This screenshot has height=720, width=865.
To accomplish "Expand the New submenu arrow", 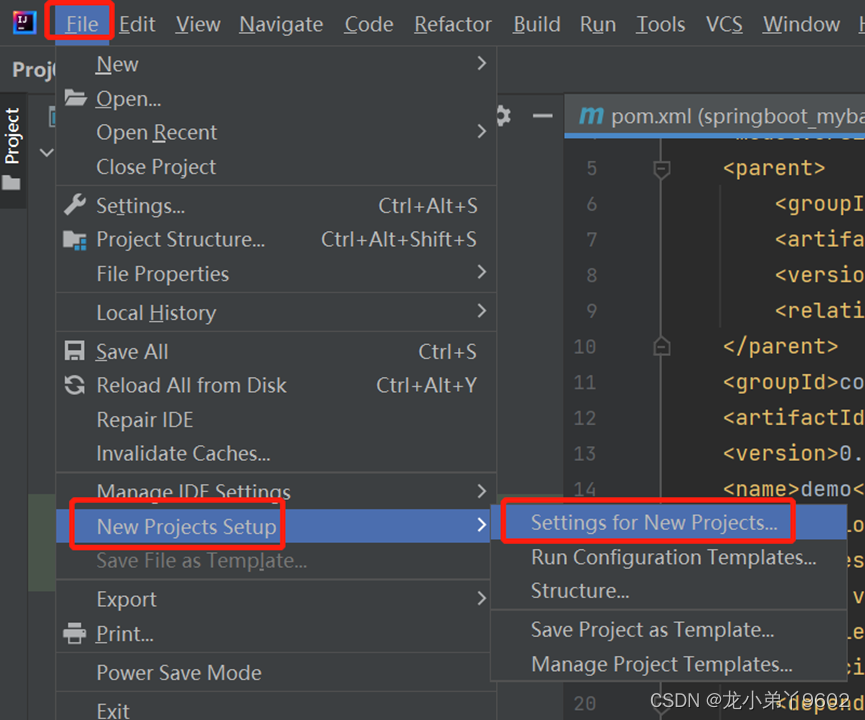I will [482, 63].
